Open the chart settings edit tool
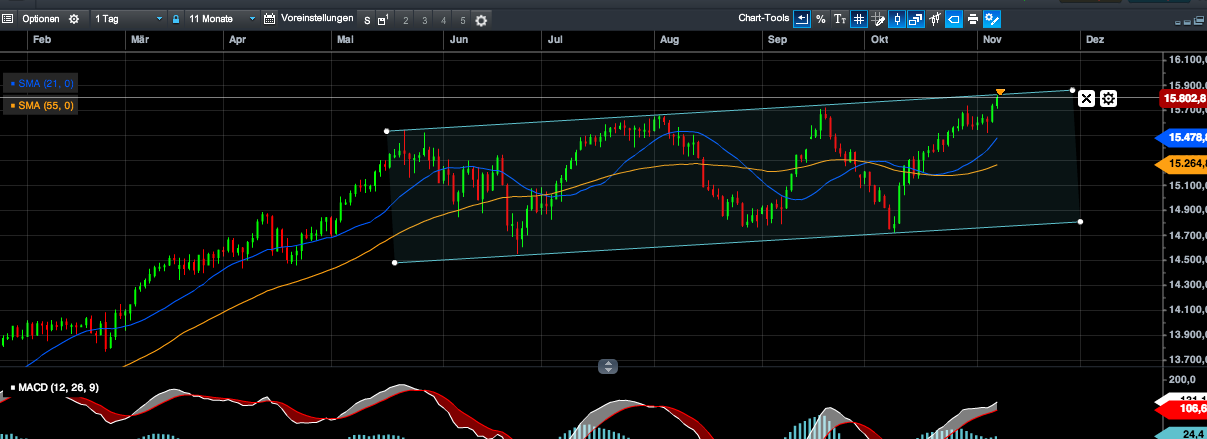Image resolution: width=1207 pixels, height=439 pixels. point(992,18)
